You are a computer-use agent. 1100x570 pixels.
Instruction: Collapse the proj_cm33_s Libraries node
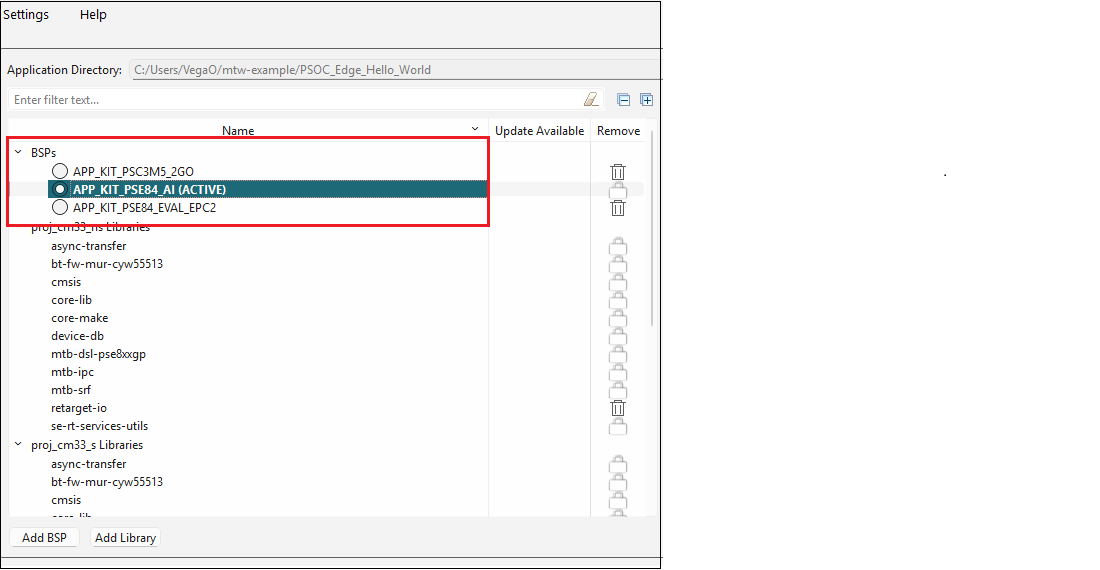pos(18,445)
